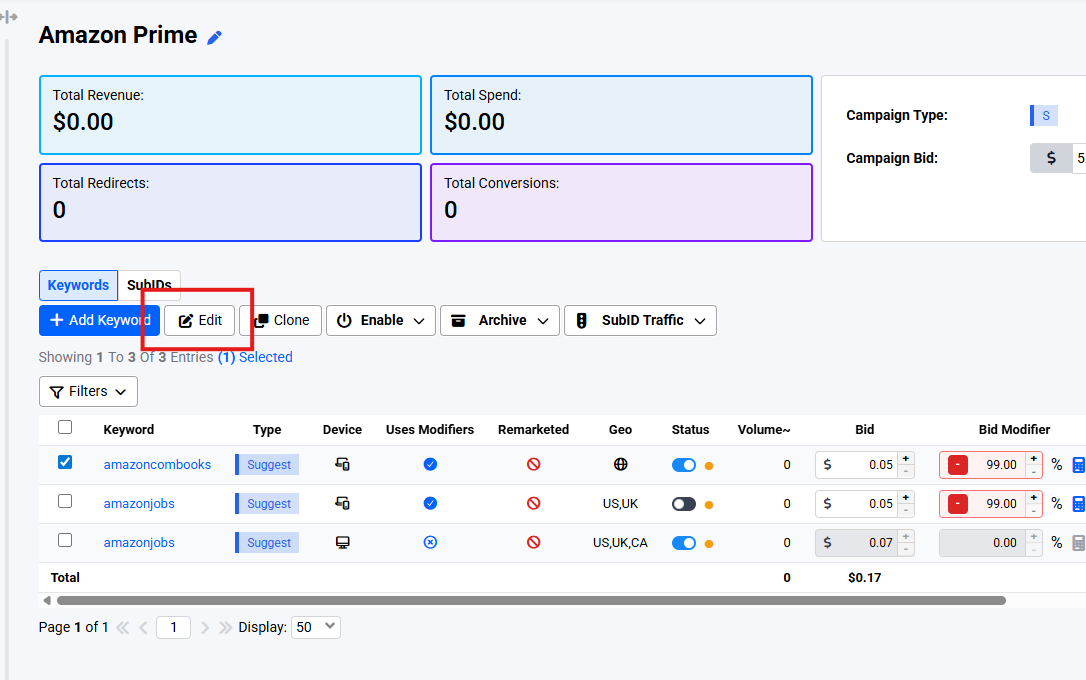Open the Filters dropdown
1086x680 pixels.
point(88,391)
